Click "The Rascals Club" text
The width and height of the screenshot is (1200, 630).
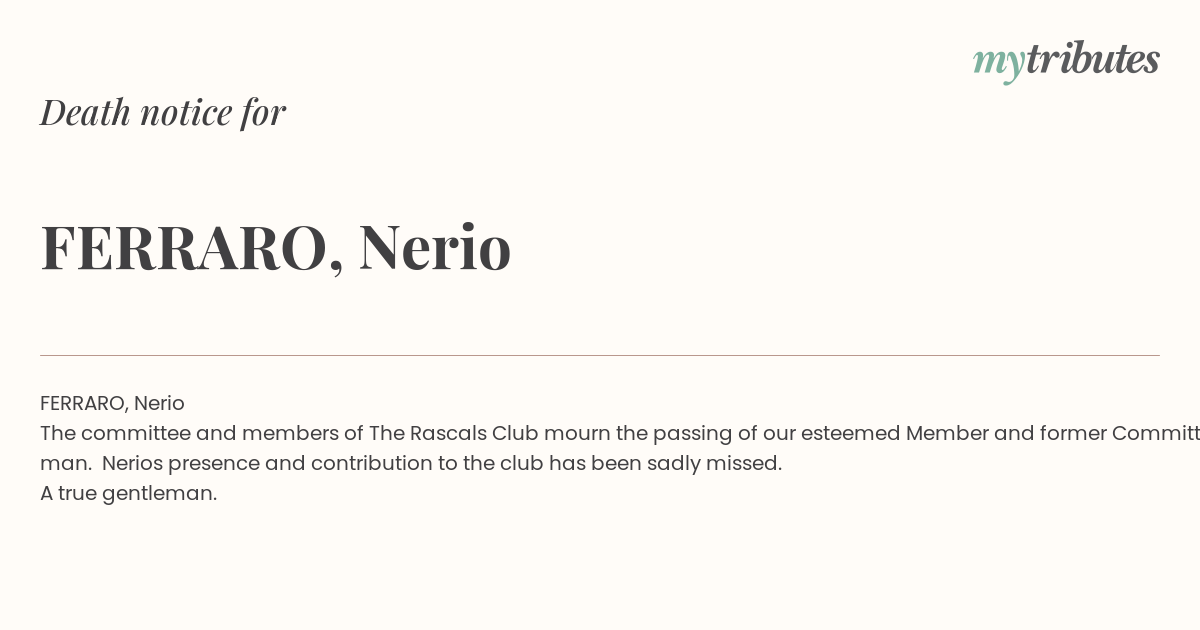[x=440, y=433]
